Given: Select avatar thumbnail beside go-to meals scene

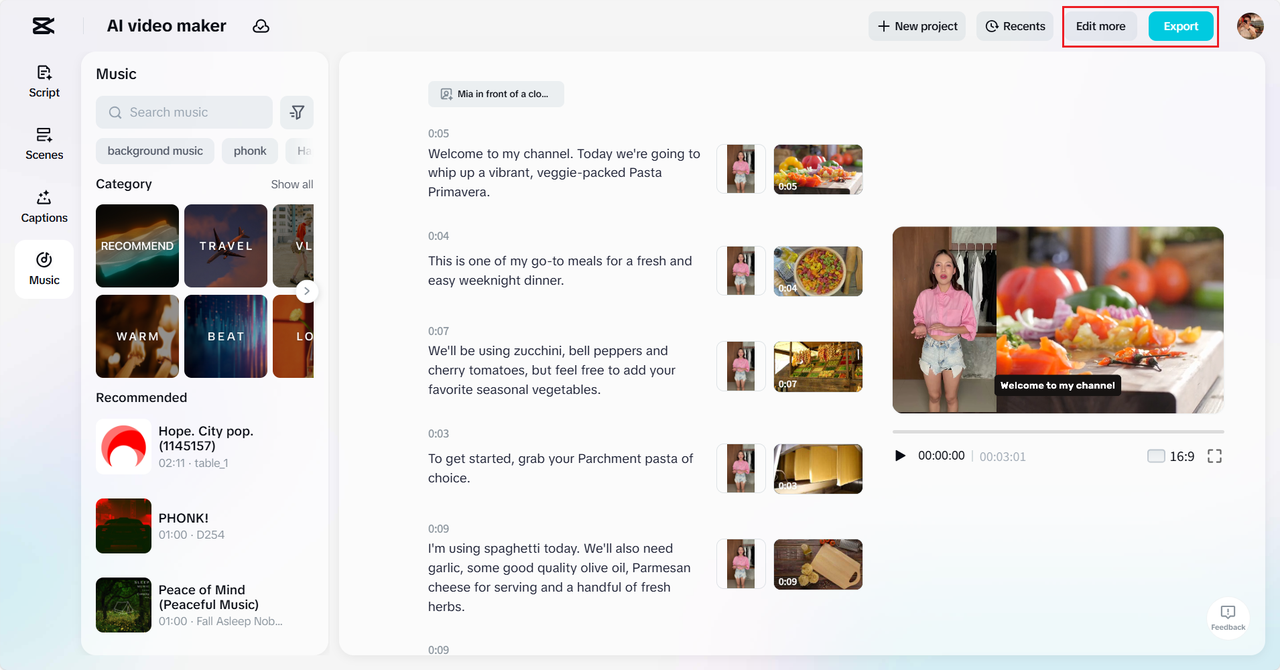Looking at the screenshot, I should 741,271.
